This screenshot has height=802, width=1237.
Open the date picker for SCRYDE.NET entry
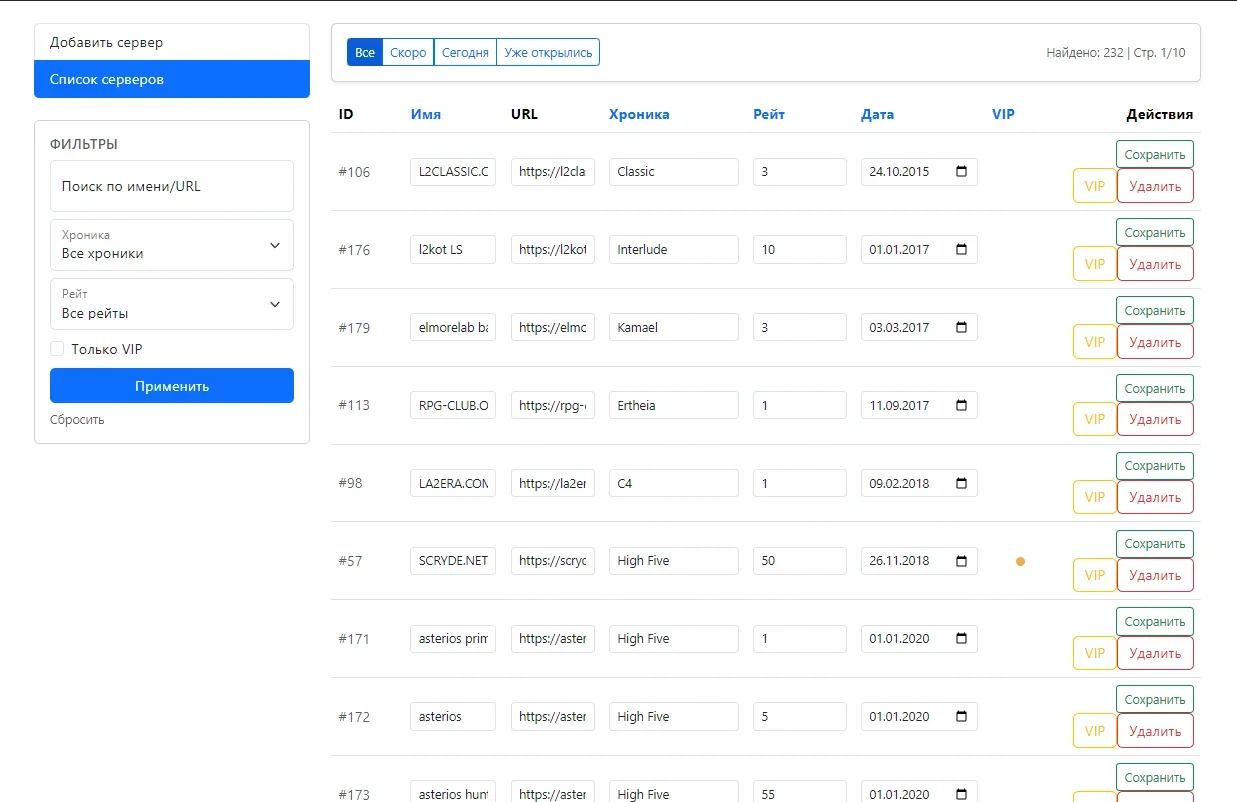[x=961, y=561]
